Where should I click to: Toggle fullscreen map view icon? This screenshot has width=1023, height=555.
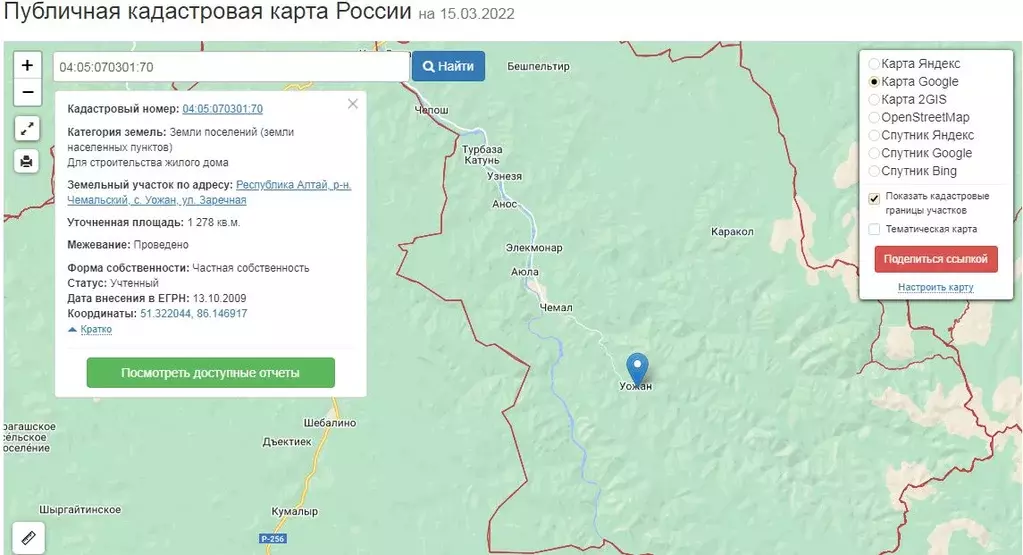(x=27, y=128)
